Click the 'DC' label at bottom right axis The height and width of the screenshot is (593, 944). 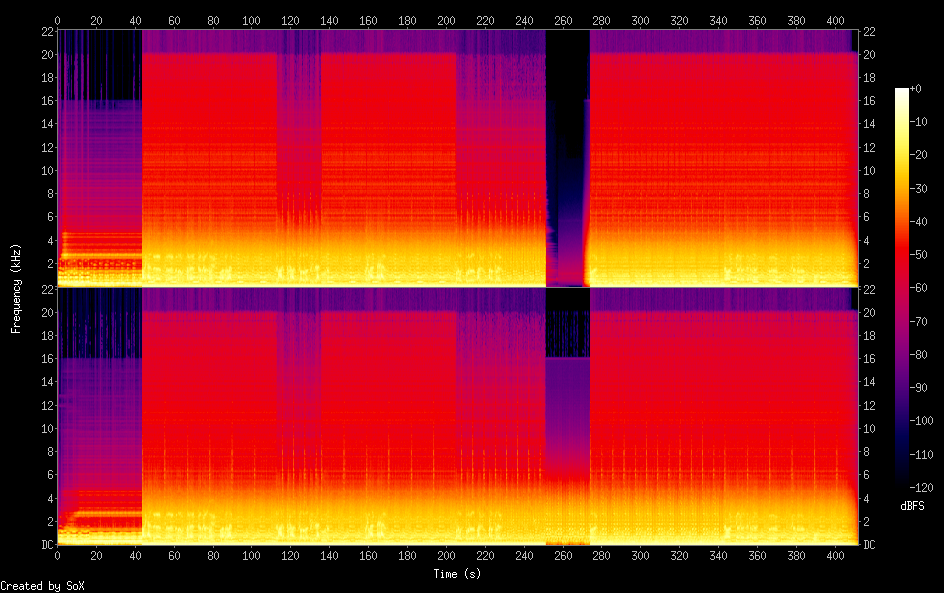869,545
